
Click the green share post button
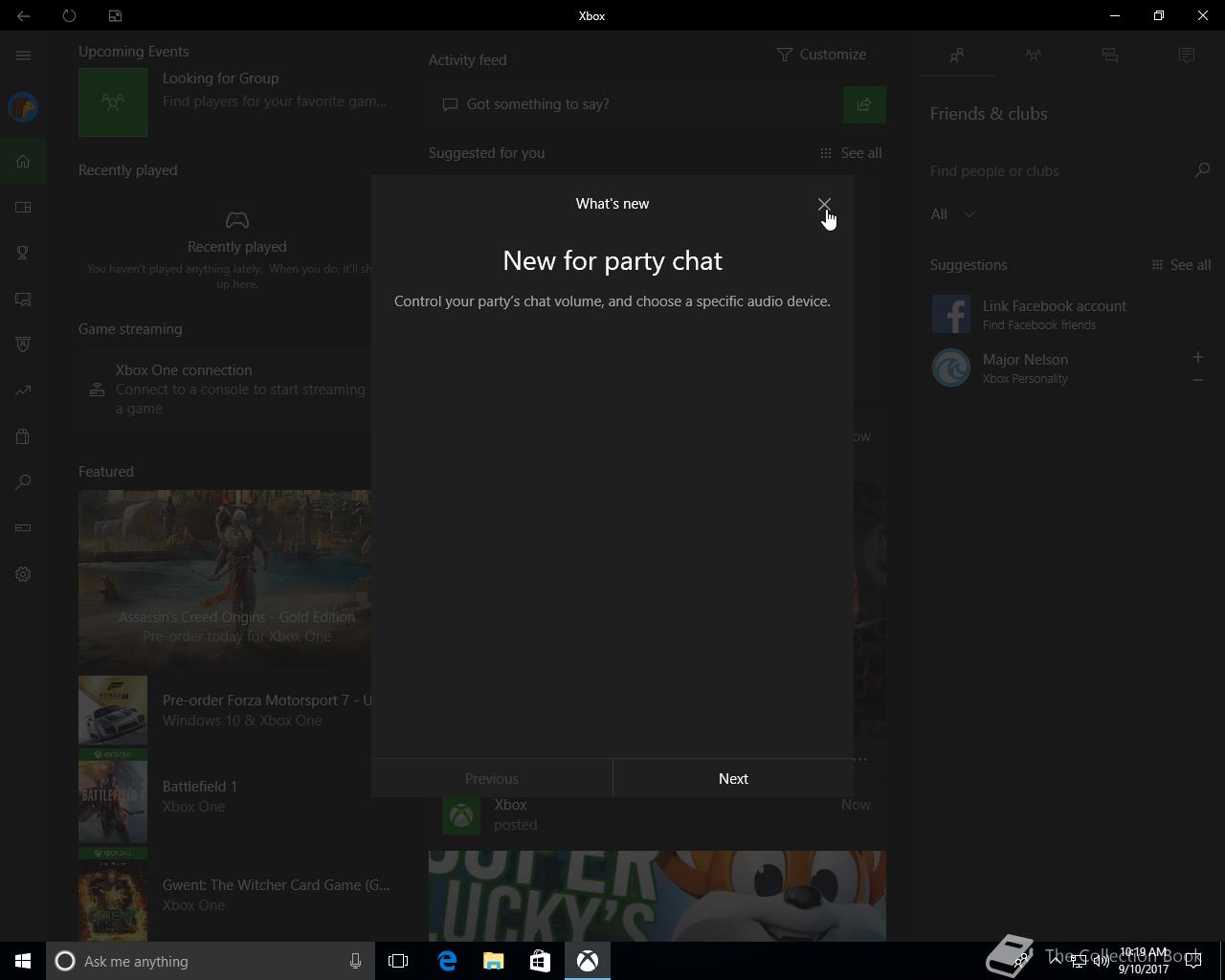click(x=864, y=104)
